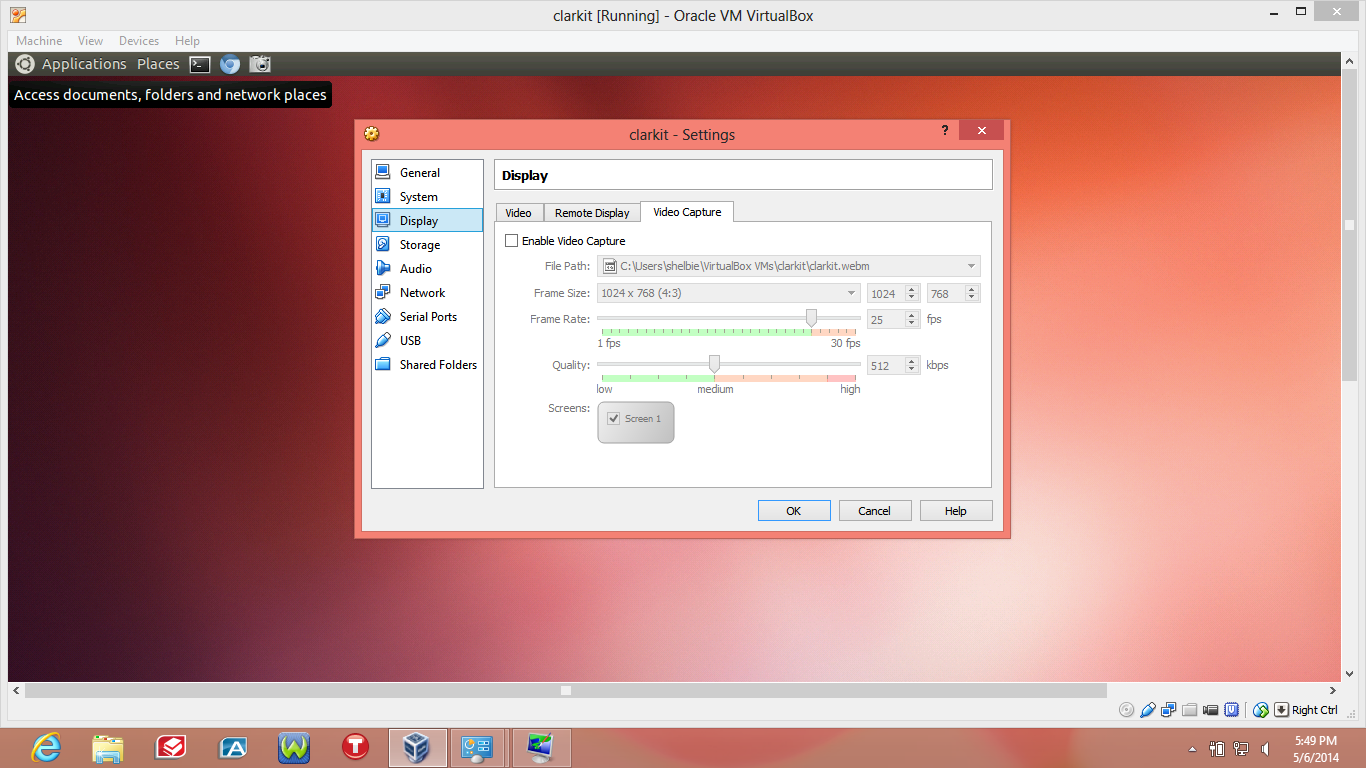Viewport: 1366px width, 768px height.
Task: Click the battery power tray icon
Action: (x=1217, y=748)
